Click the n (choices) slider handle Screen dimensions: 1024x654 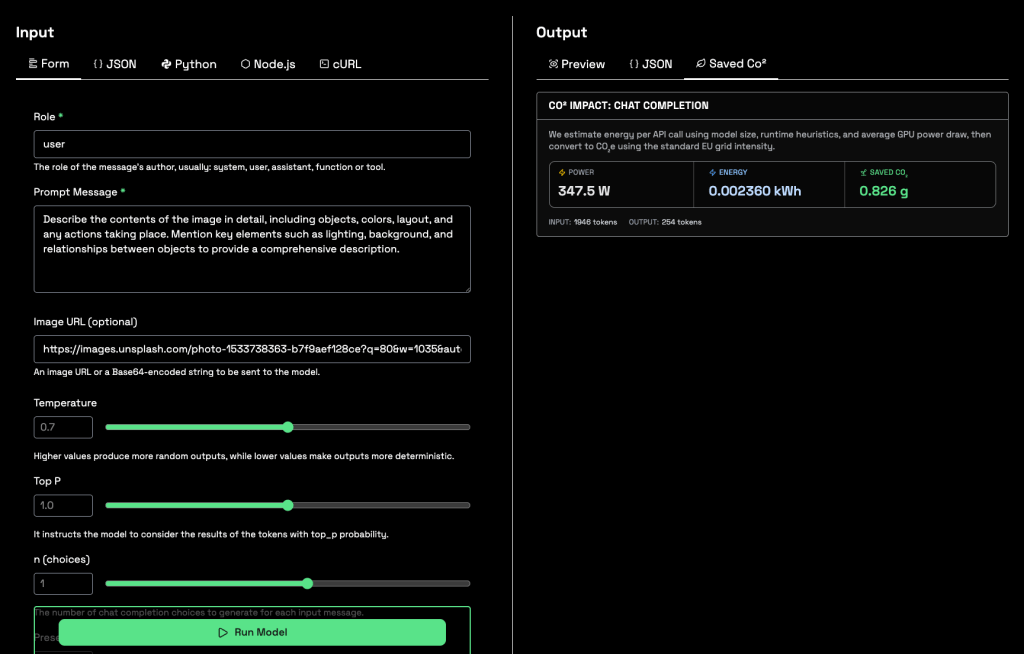point(307,583)
